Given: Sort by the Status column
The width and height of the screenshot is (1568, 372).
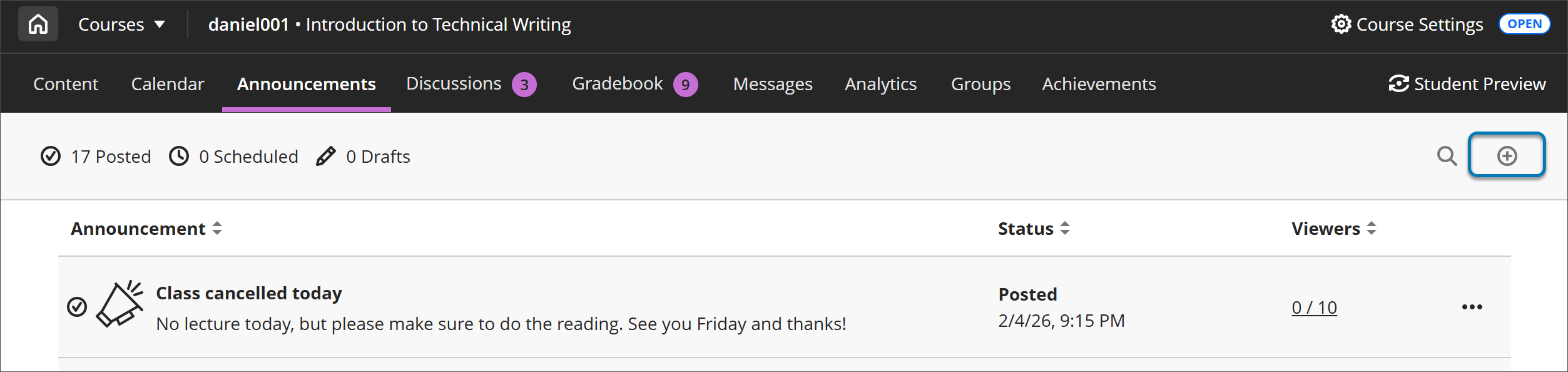Looking at the screenshot, I should [x=1064, y=228].
